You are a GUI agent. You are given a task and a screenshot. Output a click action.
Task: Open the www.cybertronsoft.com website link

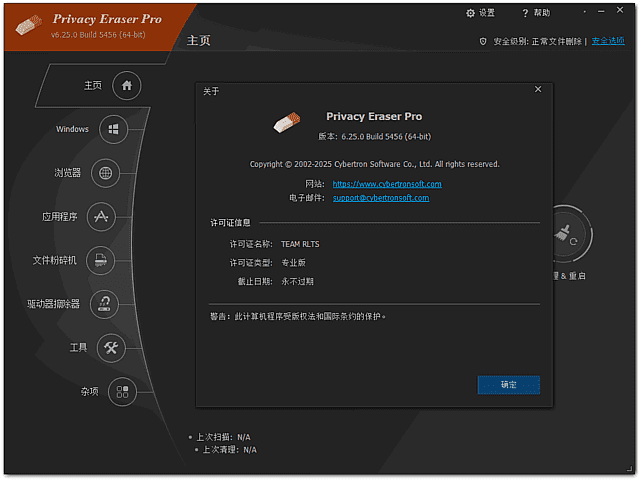click(387, 184)
